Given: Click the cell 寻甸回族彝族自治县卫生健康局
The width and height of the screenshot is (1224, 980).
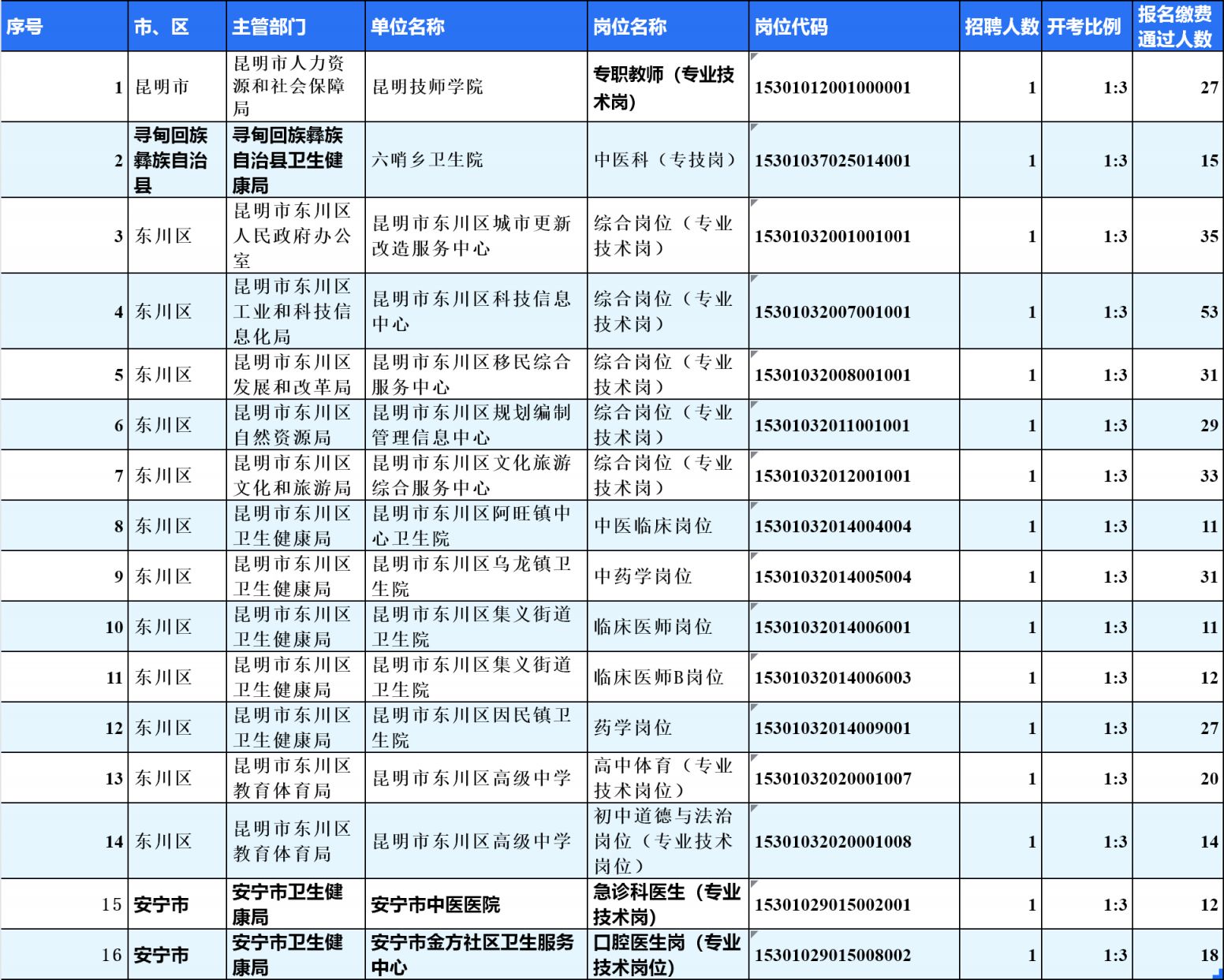Looking at the screenshot, I should click(x=296, y=160).
